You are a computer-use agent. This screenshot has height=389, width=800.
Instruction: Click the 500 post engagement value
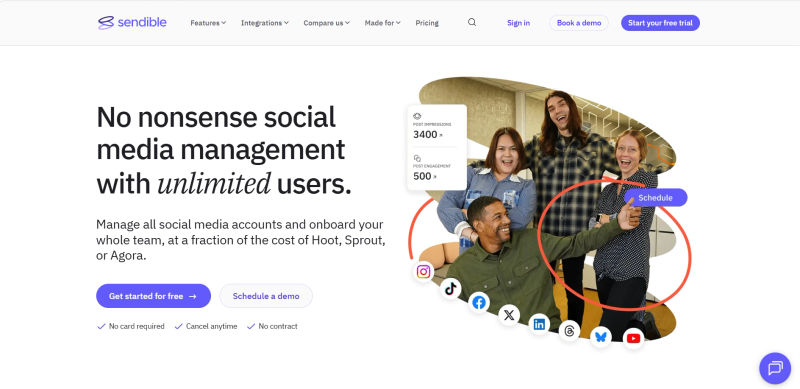(422, 176)
